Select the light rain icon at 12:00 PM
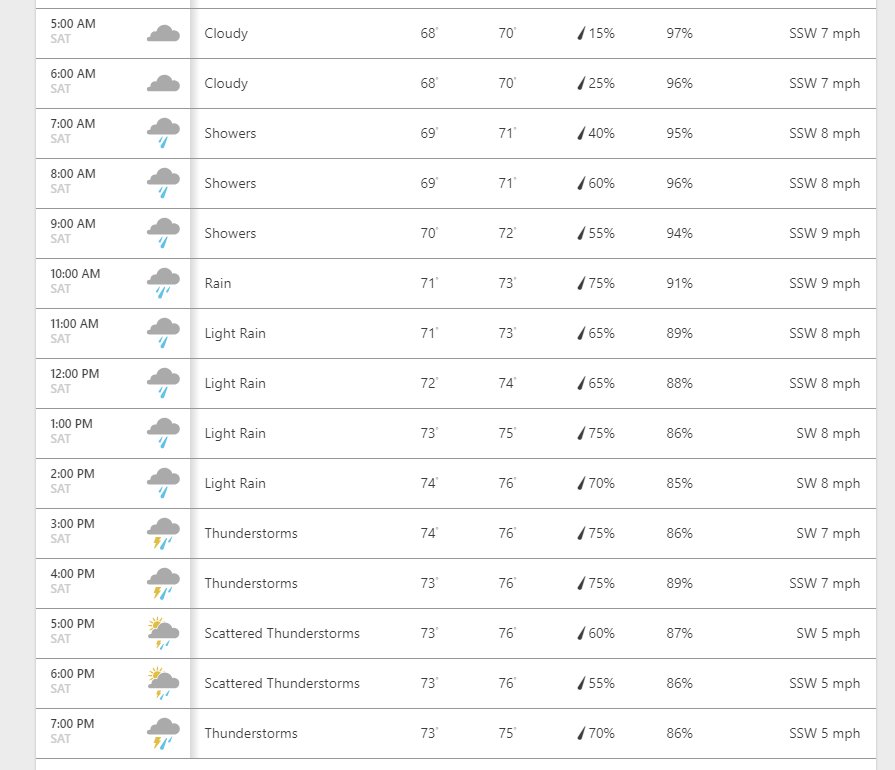Image resolution: width=895 pixels, height=770 pixels. [x=163, y=383]
